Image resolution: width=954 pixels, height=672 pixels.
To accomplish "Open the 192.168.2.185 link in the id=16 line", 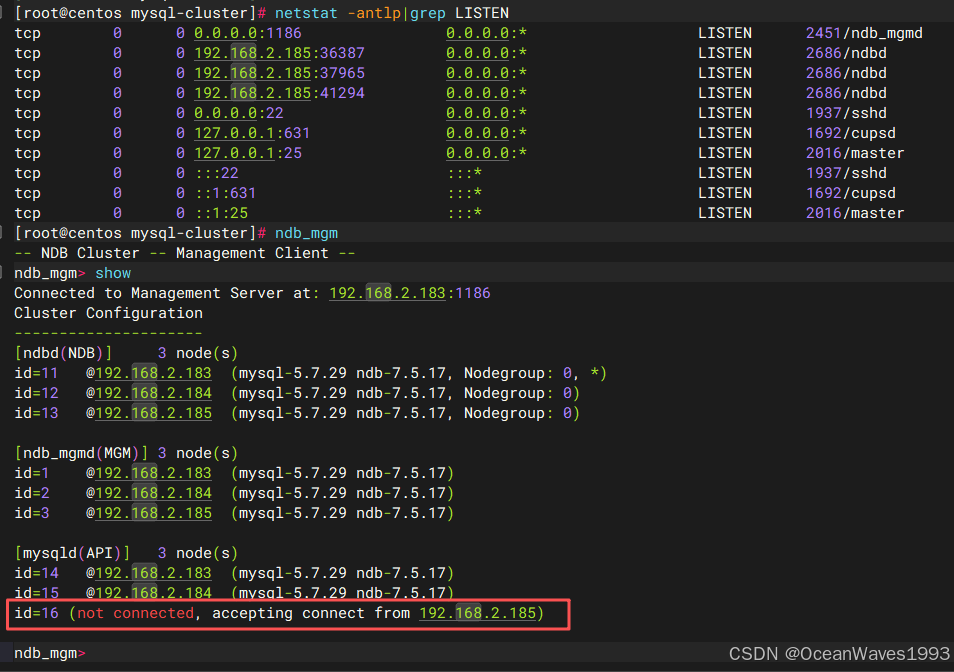I will click(x=478, y=613).
